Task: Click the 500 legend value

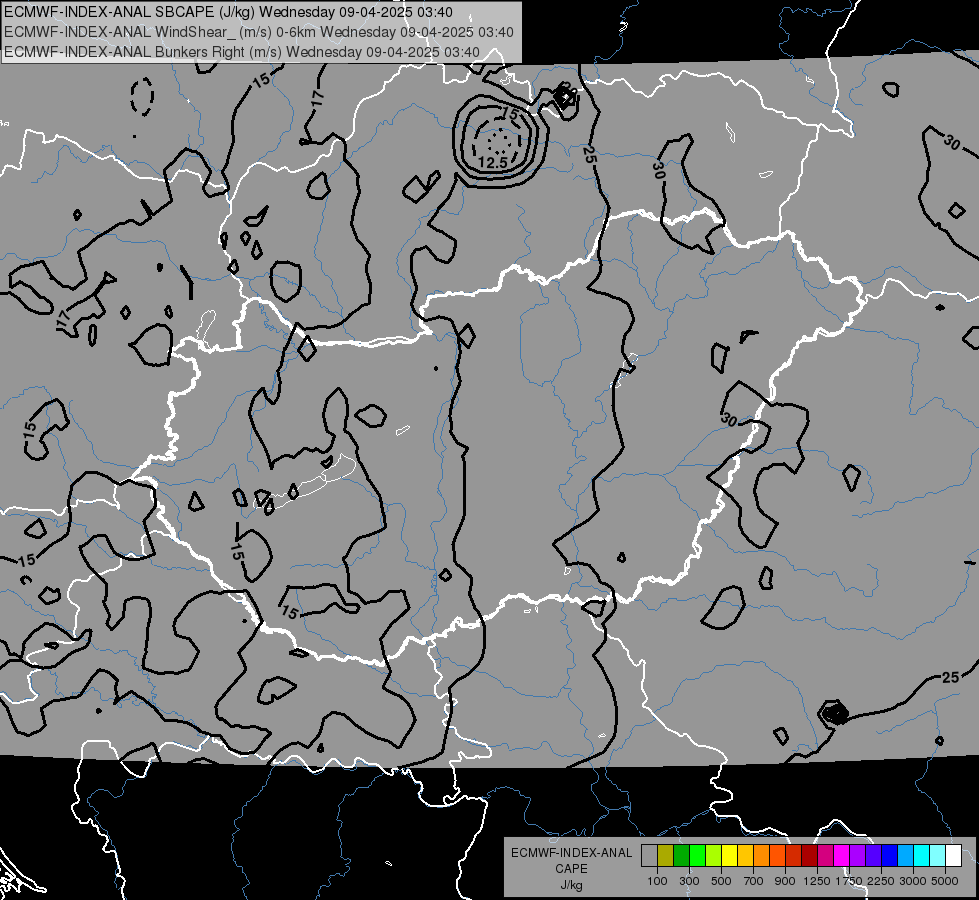Action: click(x=721, y=881)
